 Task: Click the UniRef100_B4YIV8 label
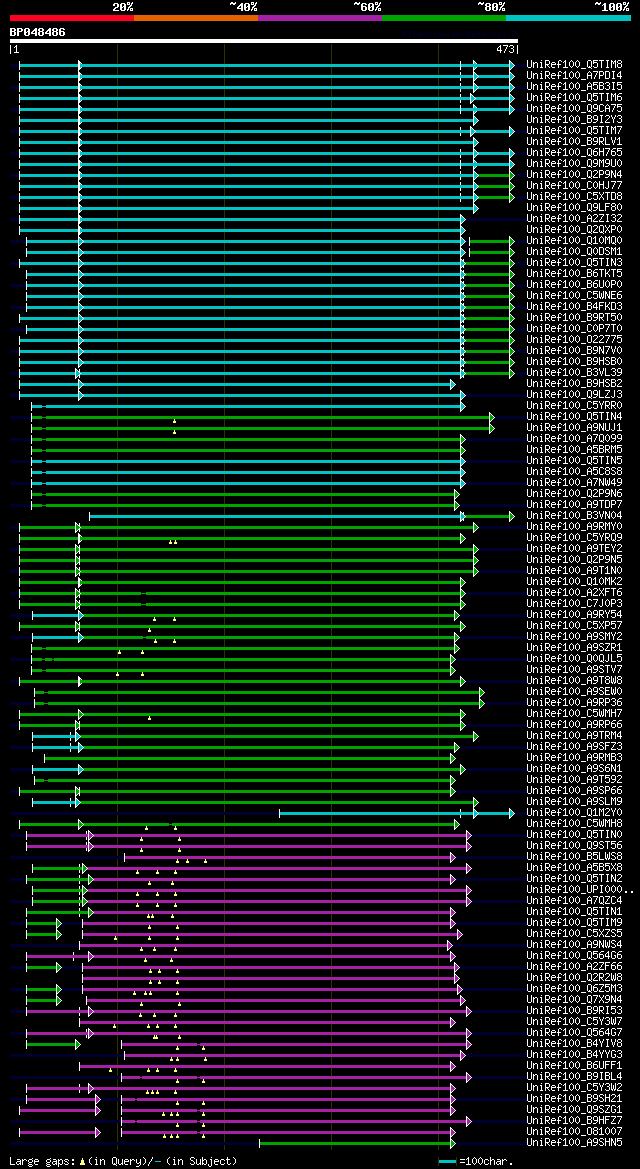[574, 1043]
